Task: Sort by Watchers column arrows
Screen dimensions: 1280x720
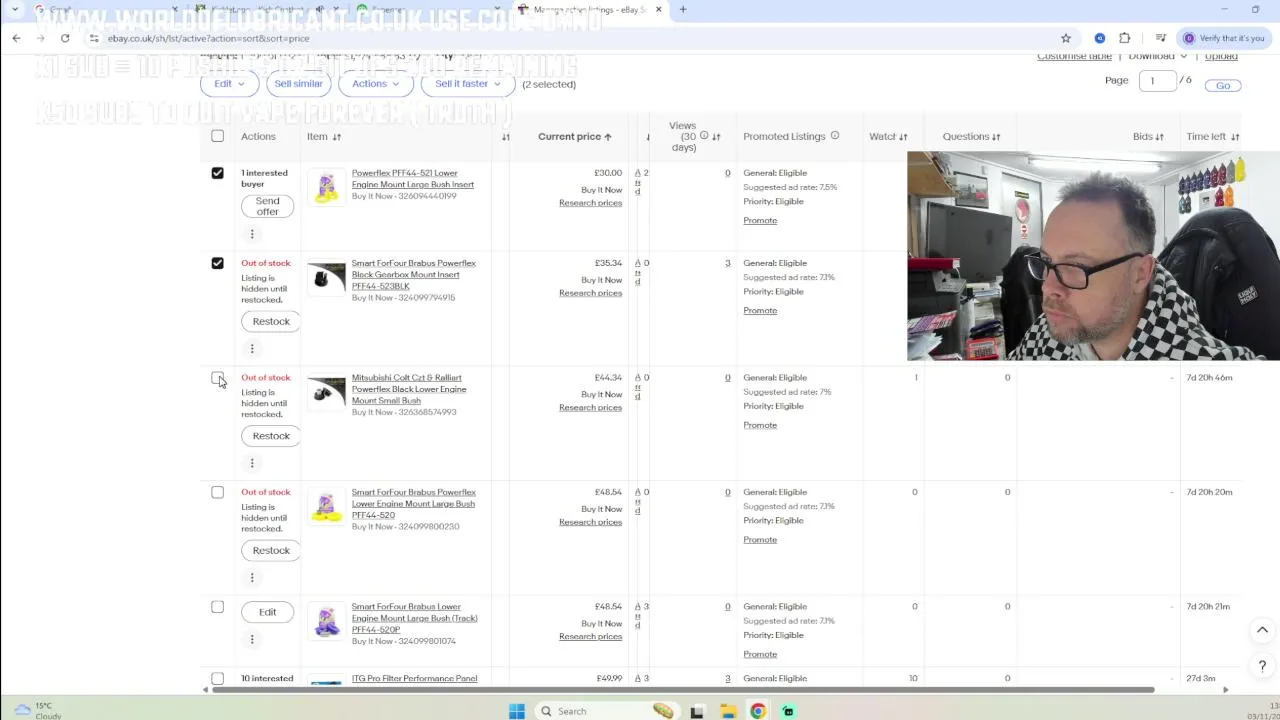Action: (903, 137)
